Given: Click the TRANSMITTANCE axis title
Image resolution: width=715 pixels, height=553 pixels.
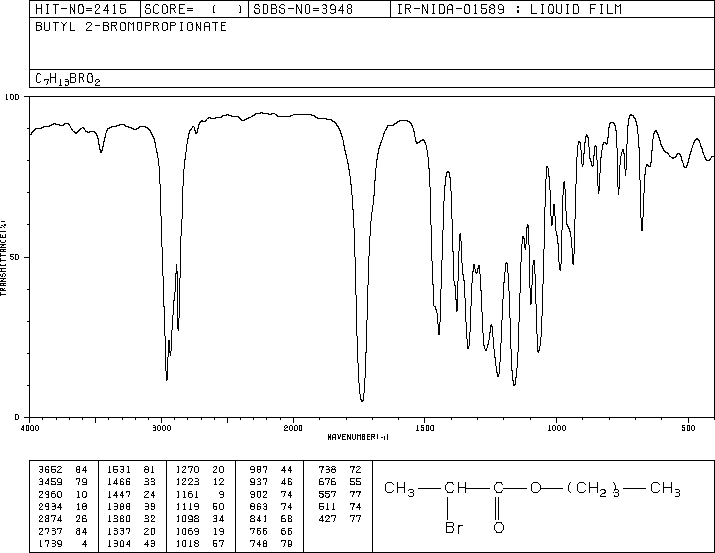Looking at the screenshot, I should point(3,258).
